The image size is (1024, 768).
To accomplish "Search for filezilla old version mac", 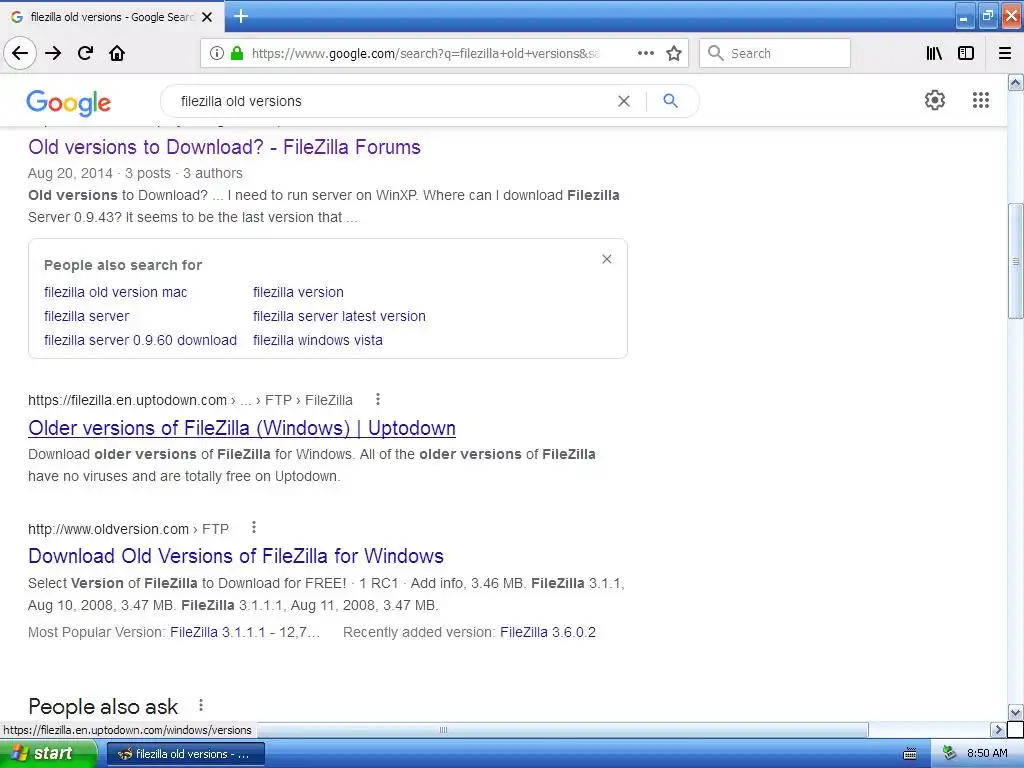I will click(116, 293).
